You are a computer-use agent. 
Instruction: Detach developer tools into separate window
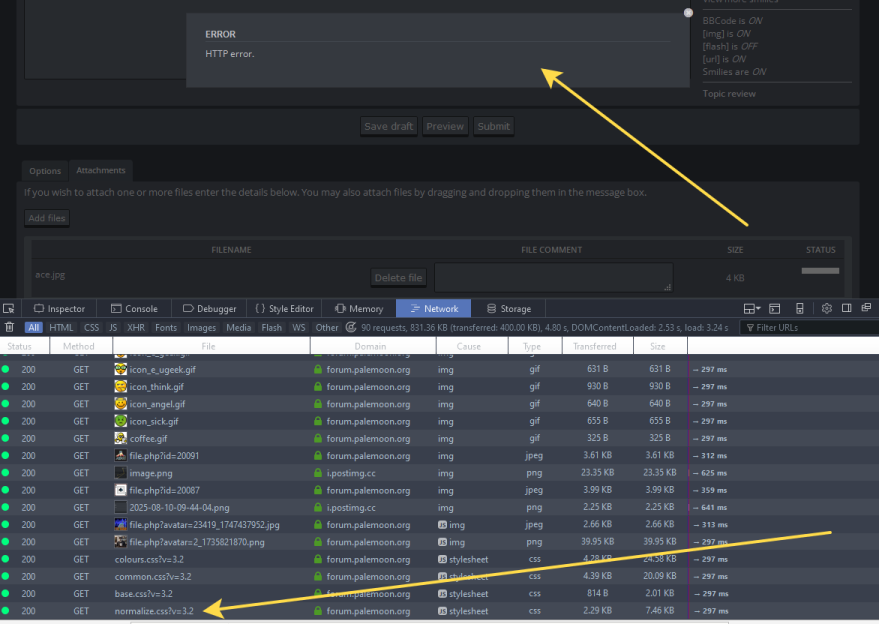coord(866,308)
